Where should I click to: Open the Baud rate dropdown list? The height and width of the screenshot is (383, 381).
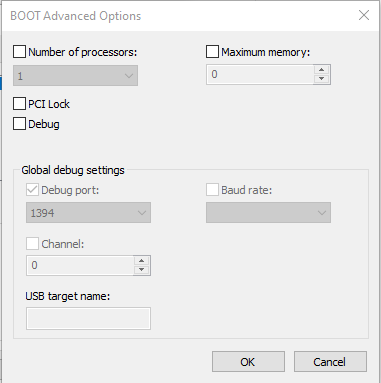(x=268, y=212)
